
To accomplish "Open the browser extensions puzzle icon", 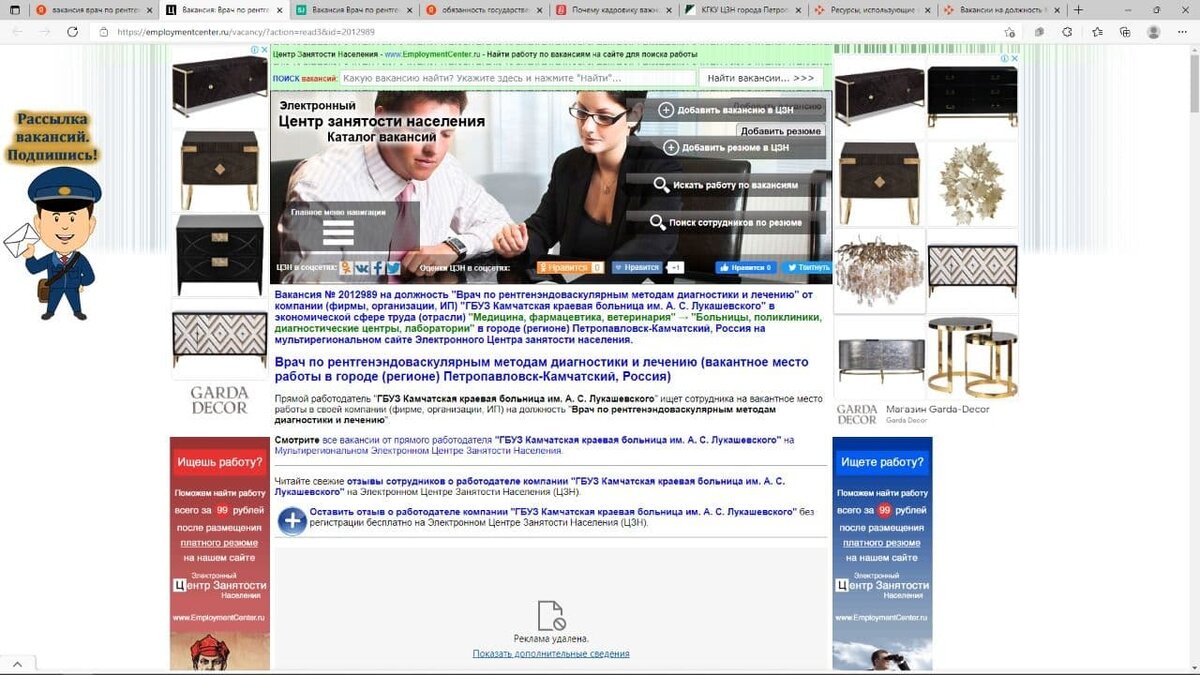I will (1067, 32).
